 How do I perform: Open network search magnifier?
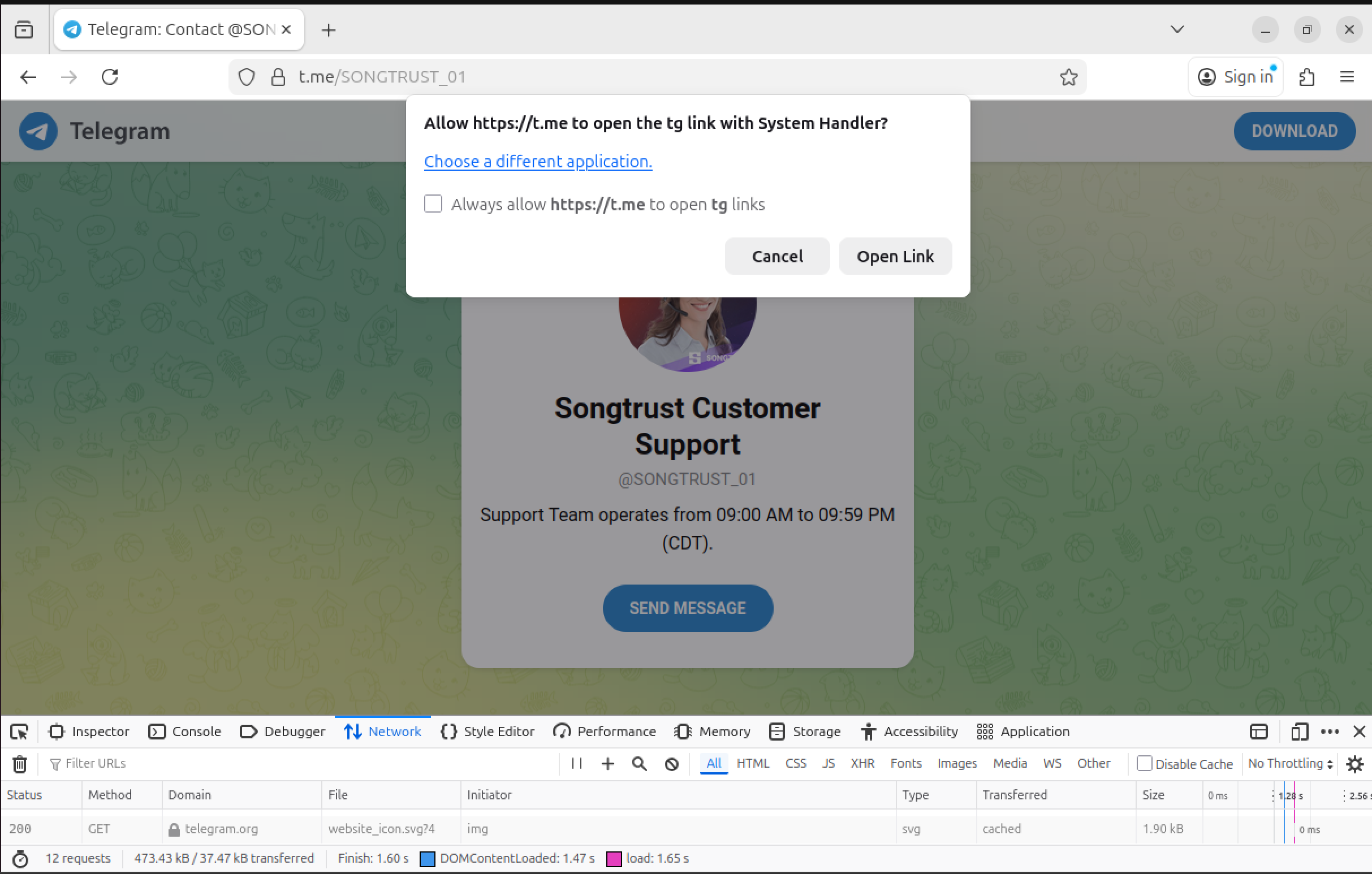pos(639,764)
